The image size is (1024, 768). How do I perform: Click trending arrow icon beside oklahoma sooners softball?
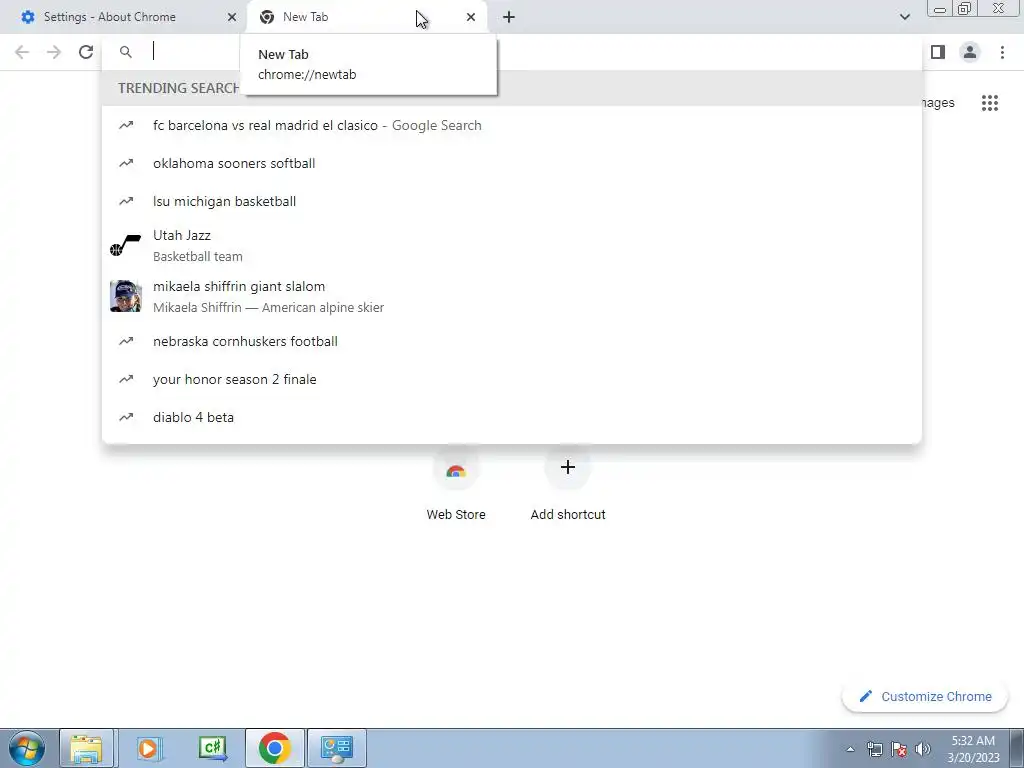tap(126, 163)
